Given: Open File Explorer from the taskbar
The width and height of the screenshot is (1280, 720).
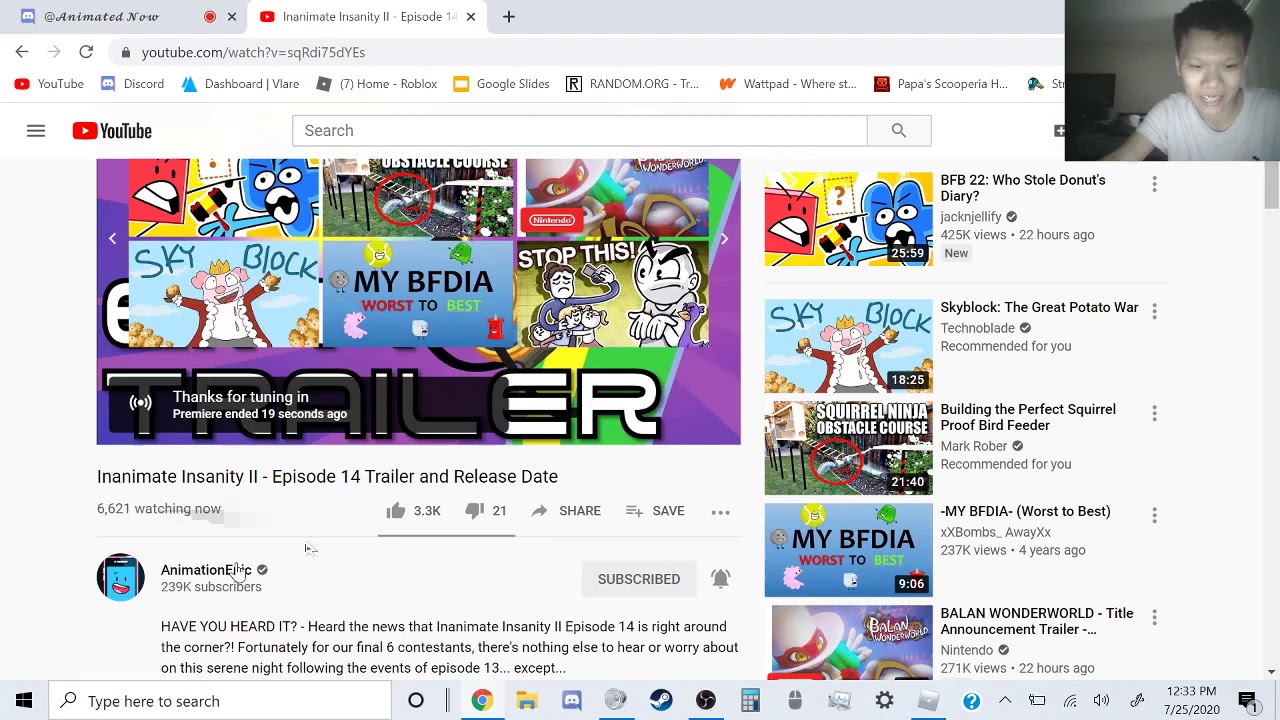Looking at the screenshot, I should 527,701.
